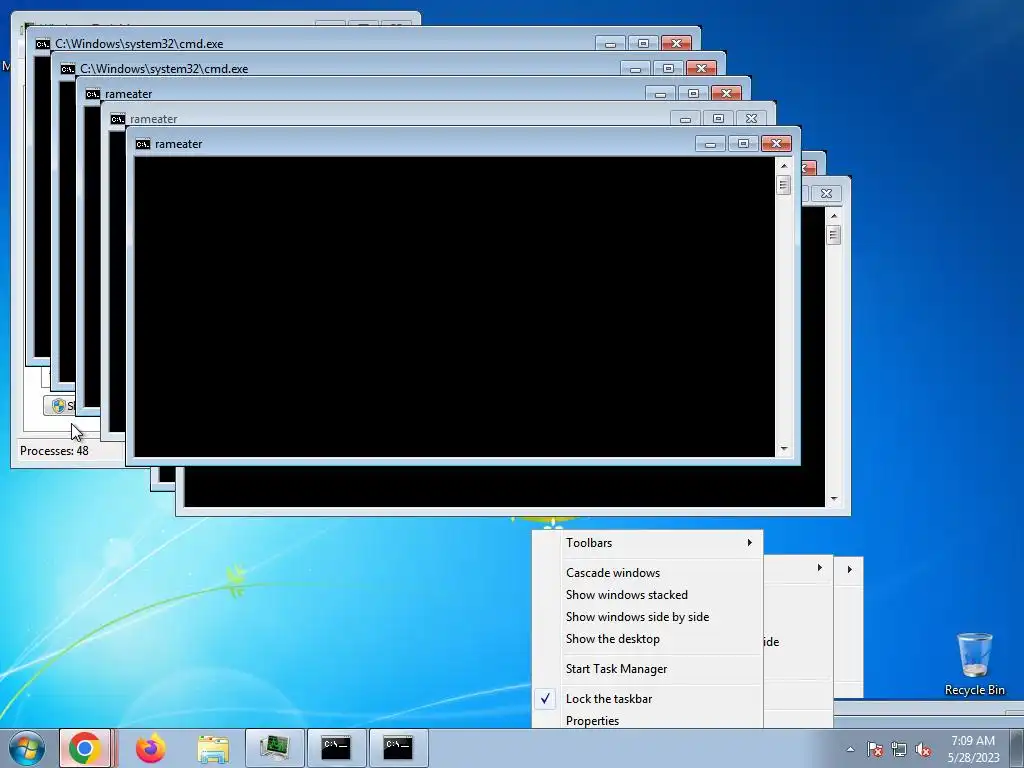Maximize the second cmd.exe window

(x=668, y=68)
